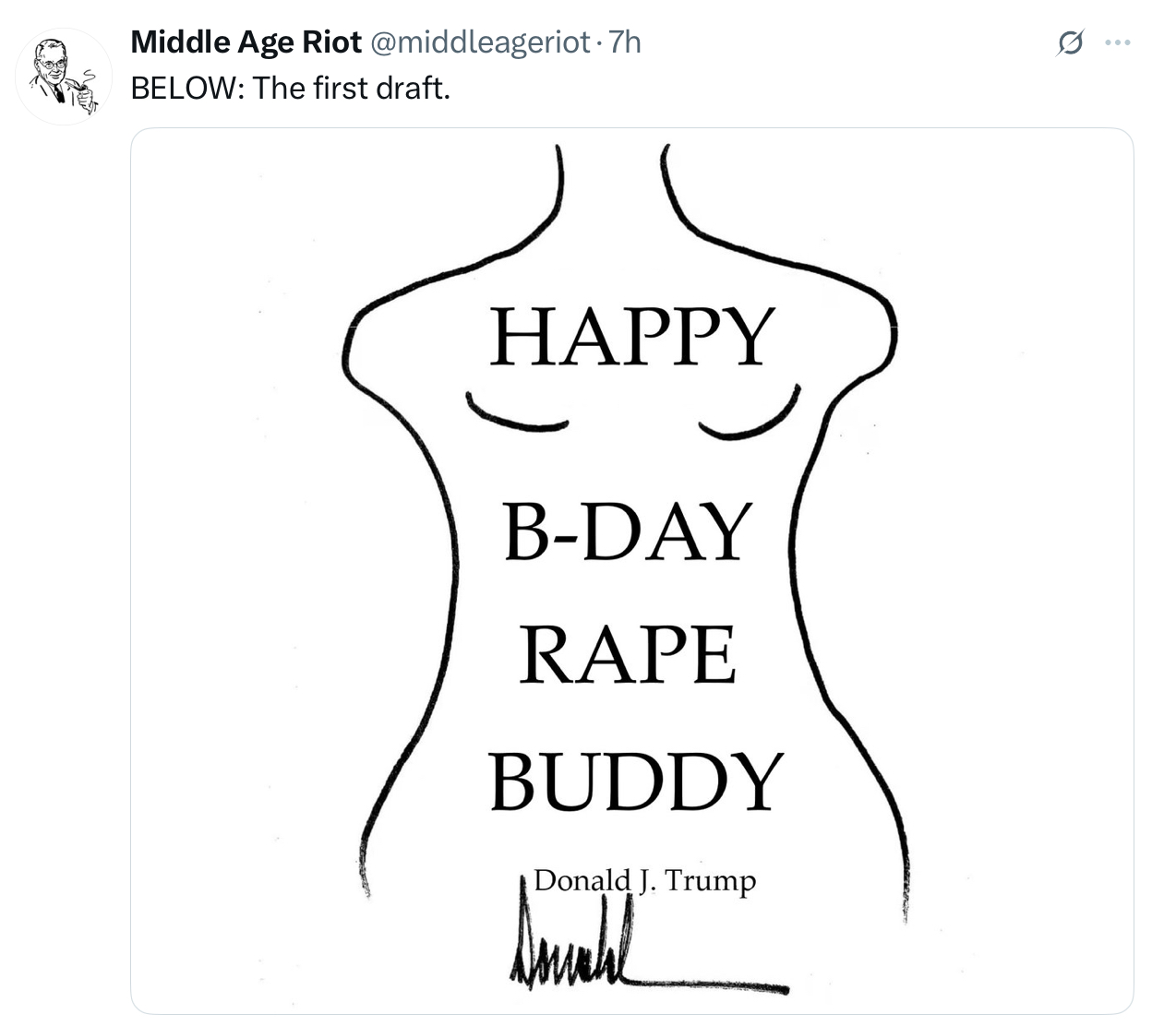
Task: Click the tweet text 'BELOW: The first draft.'
Action: pyautogui.click(x=290, y=89)
